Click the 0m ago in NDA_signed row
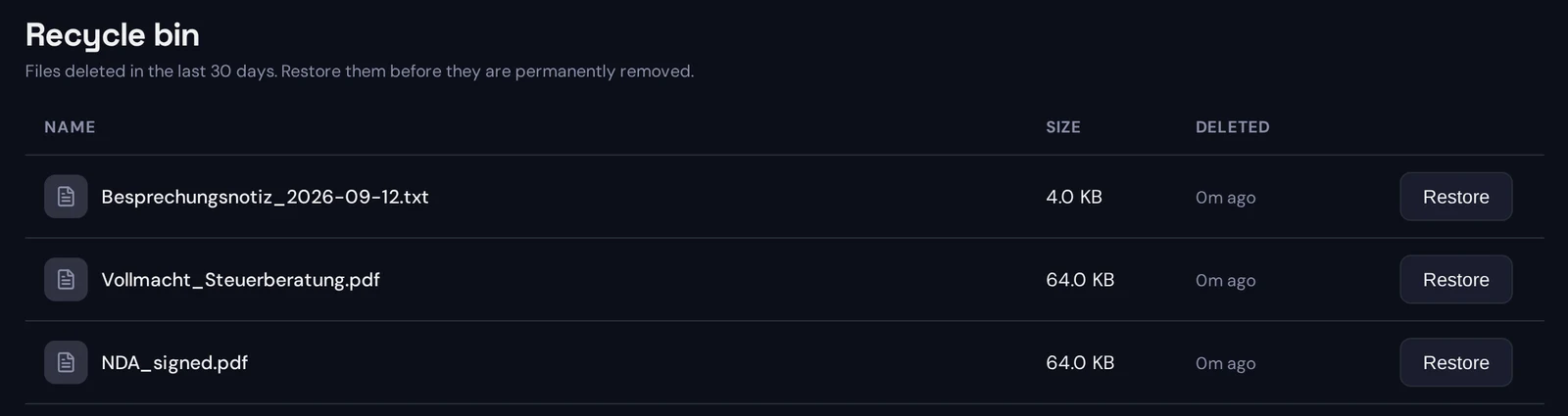The image size is (1568, 416). pyautogui.click(x=1225, y=364)
